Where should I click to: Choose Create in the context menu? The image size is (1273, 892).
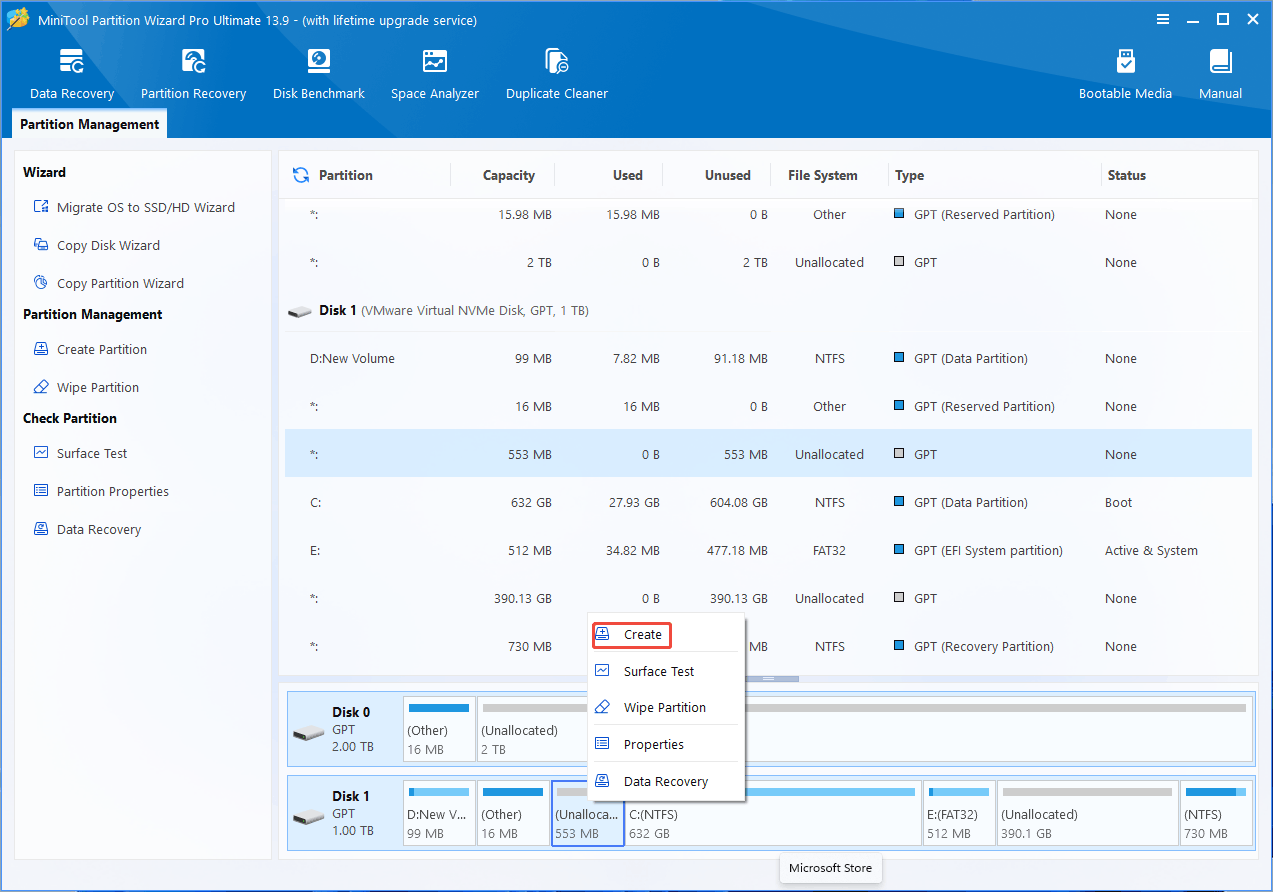coord(632,634)
